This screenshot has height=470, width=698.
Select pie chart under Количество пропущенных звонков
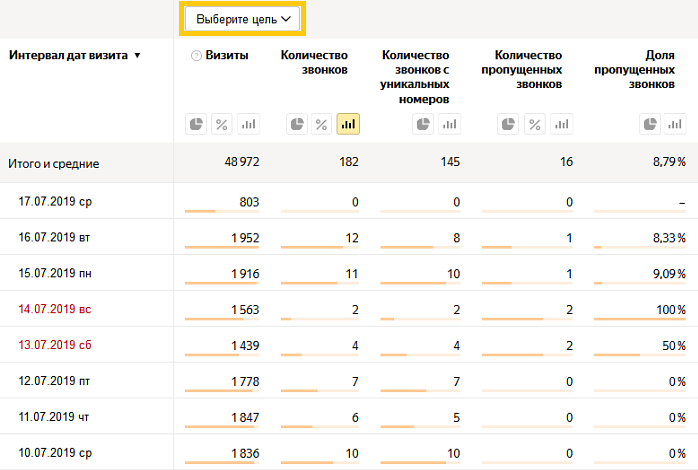[x=508, y=124]
